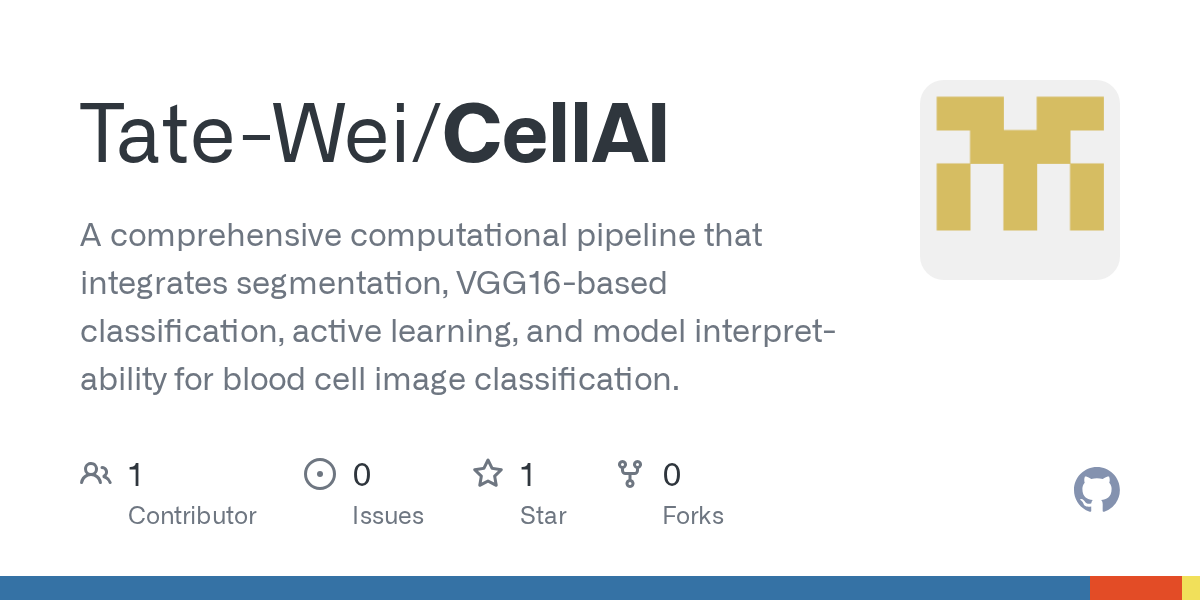
Task: Click the blue segment of language bar
Action: click(x=544, y=588)
